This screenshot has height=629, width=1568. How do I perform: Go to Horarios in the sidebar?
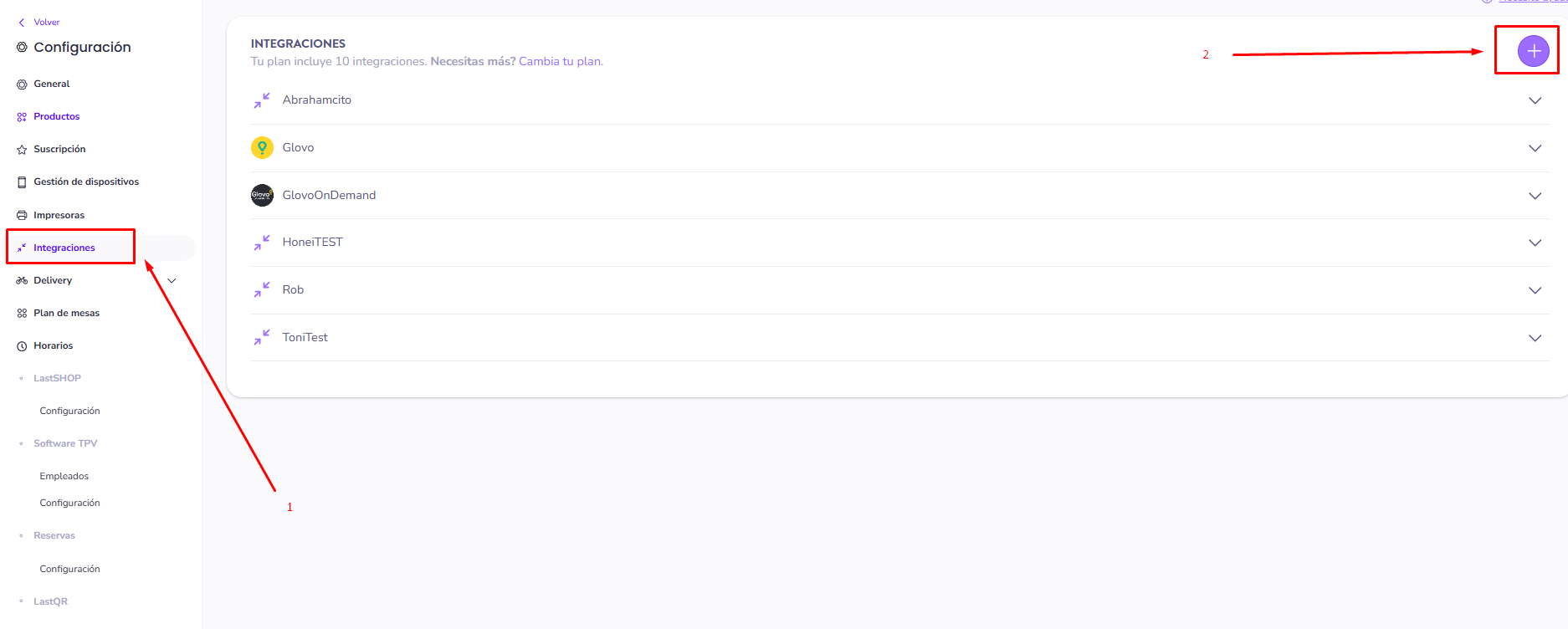pyautogui.click(x=53, y=345)
